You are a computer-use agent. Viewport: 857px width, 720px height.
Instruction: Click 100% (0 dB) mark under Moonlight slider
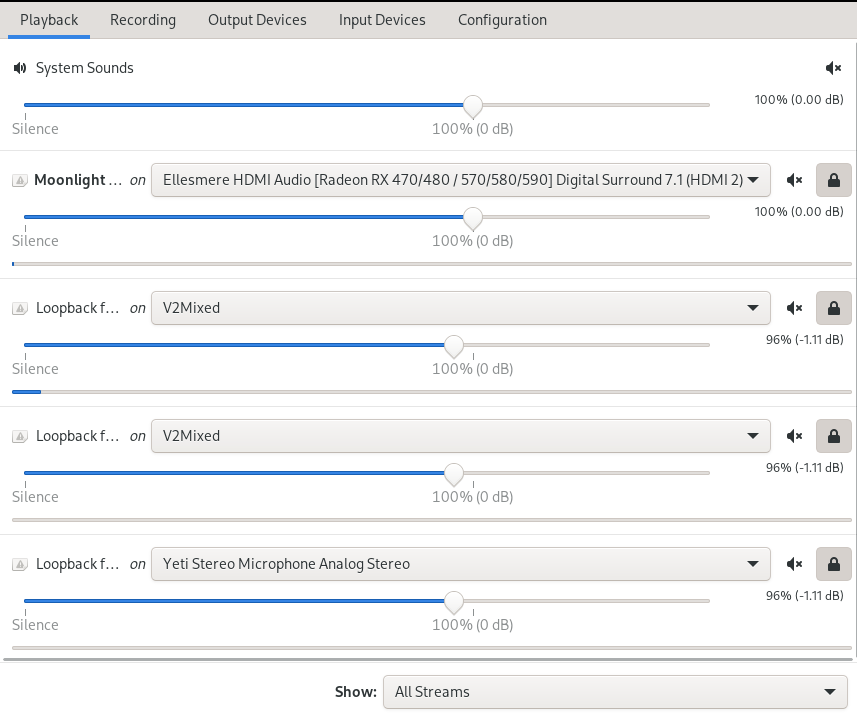473,241
